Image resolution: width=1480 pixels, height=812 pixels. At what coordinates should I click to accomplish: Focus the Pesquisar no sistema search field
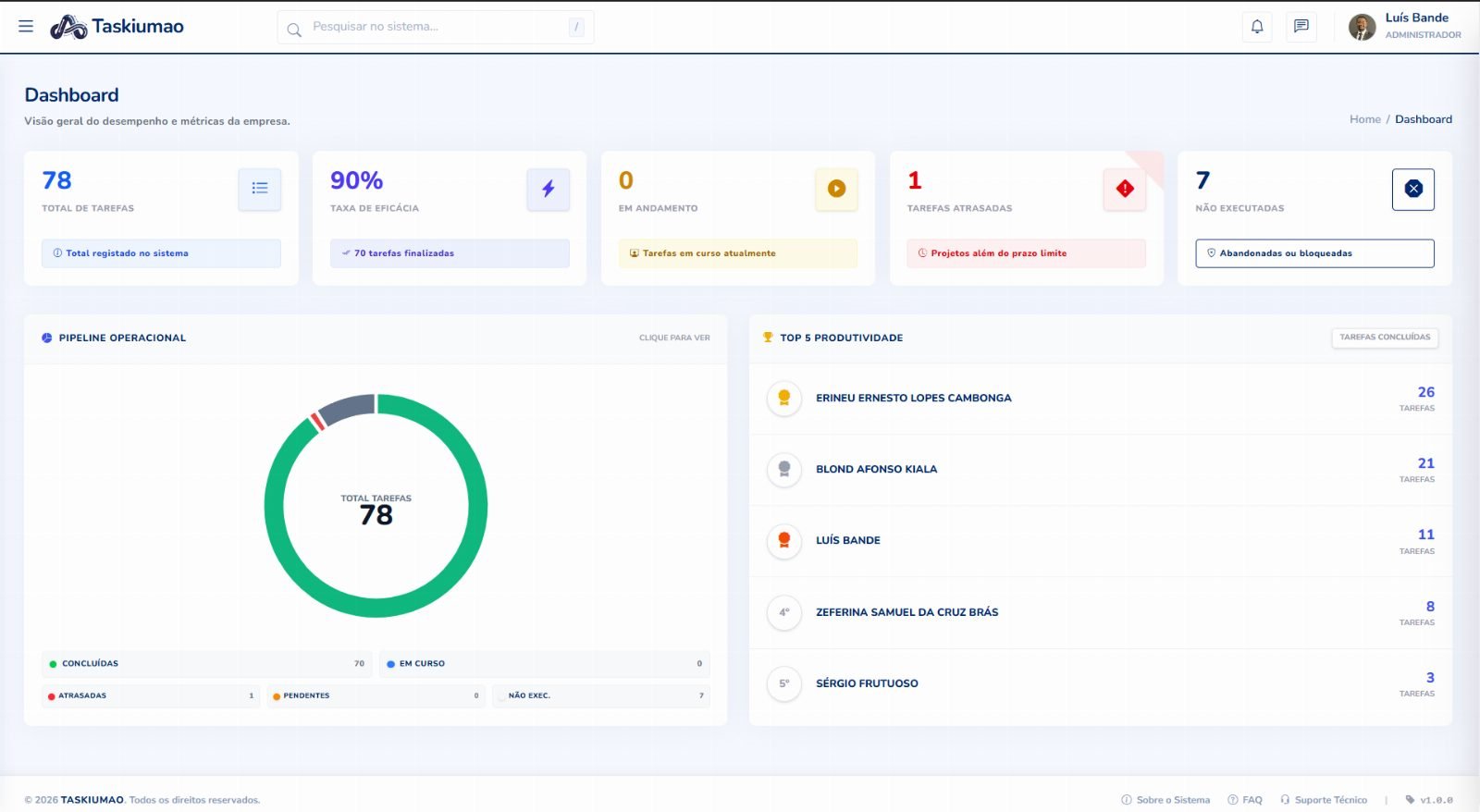pyautogui.click(x=436, y=27)
